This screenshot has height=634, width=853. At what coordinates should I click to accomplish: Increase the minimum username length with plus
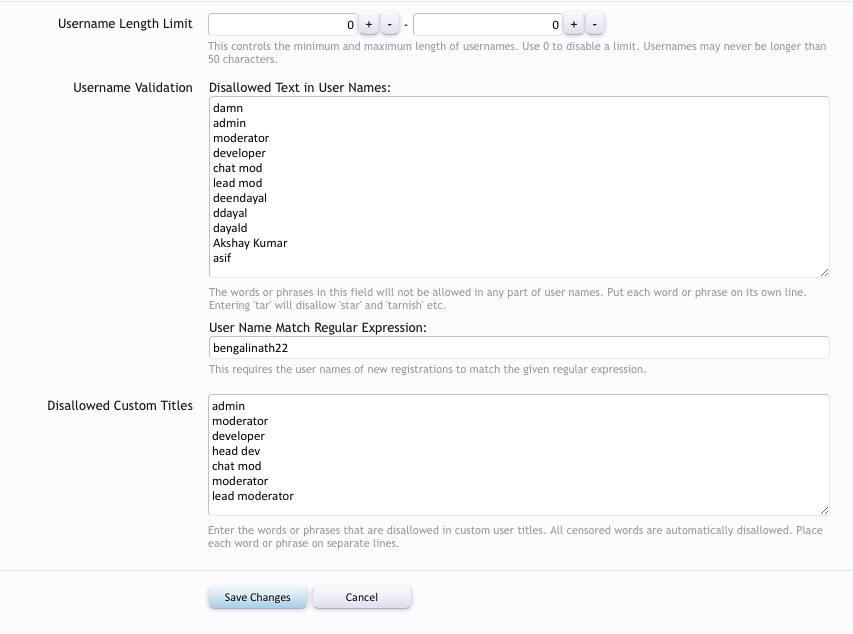[368, 24]
